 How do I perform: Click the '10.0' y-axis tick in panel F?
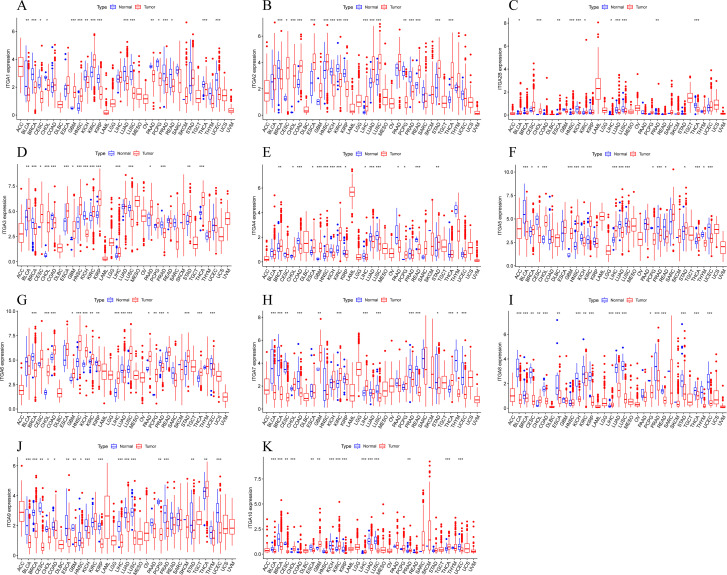[507, 172]
